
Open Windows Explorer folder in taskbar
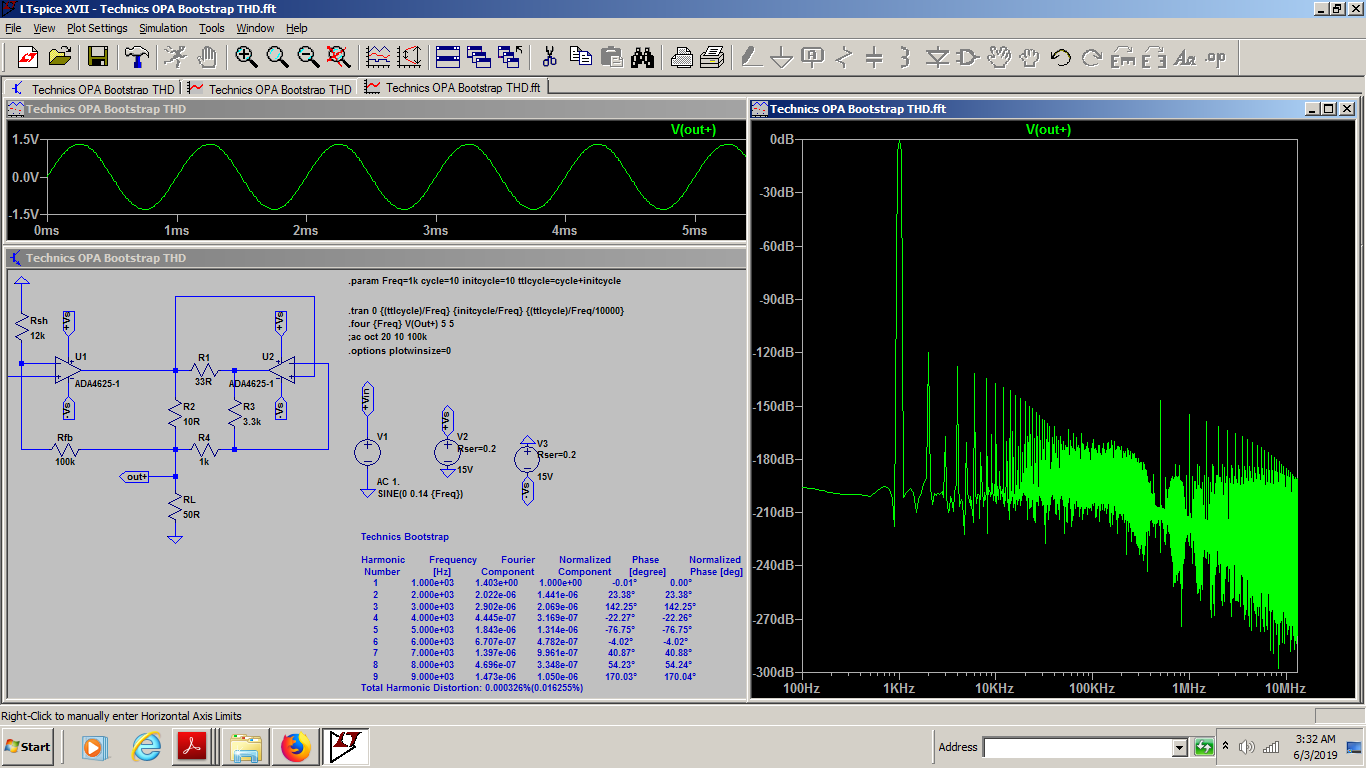245,747
